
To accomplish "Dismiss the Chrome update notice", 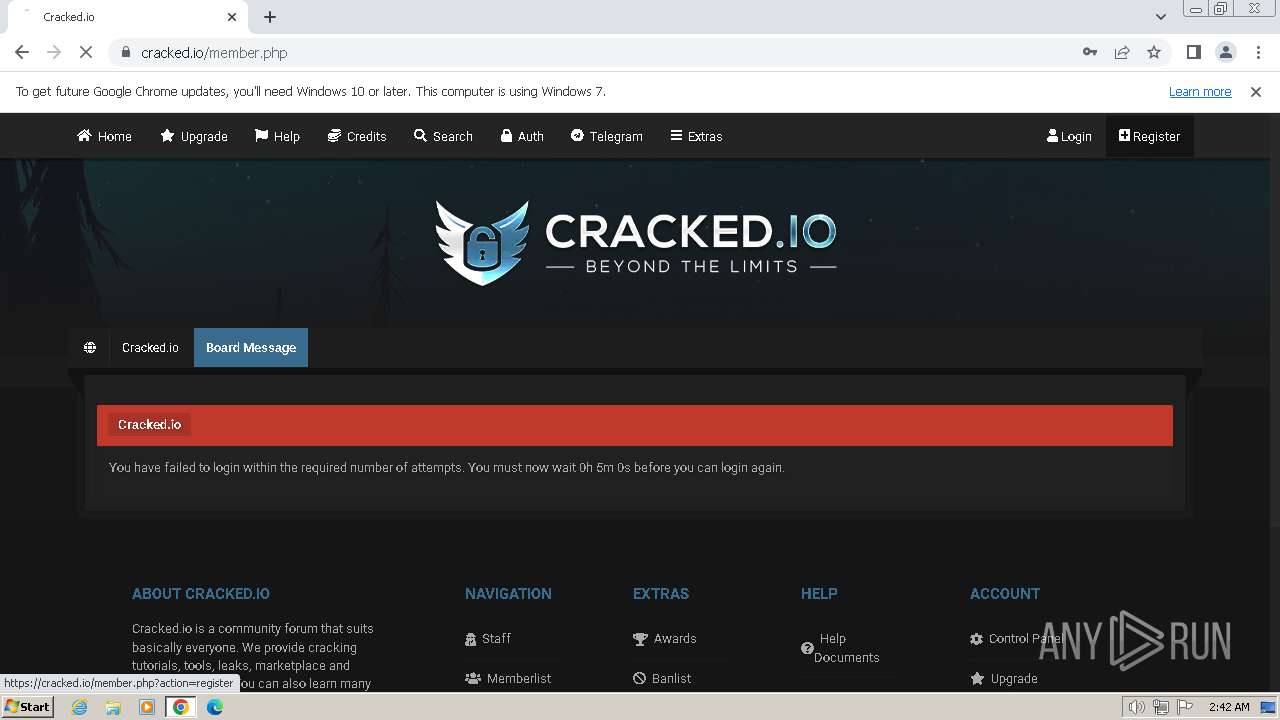I will click(1256, 91).
